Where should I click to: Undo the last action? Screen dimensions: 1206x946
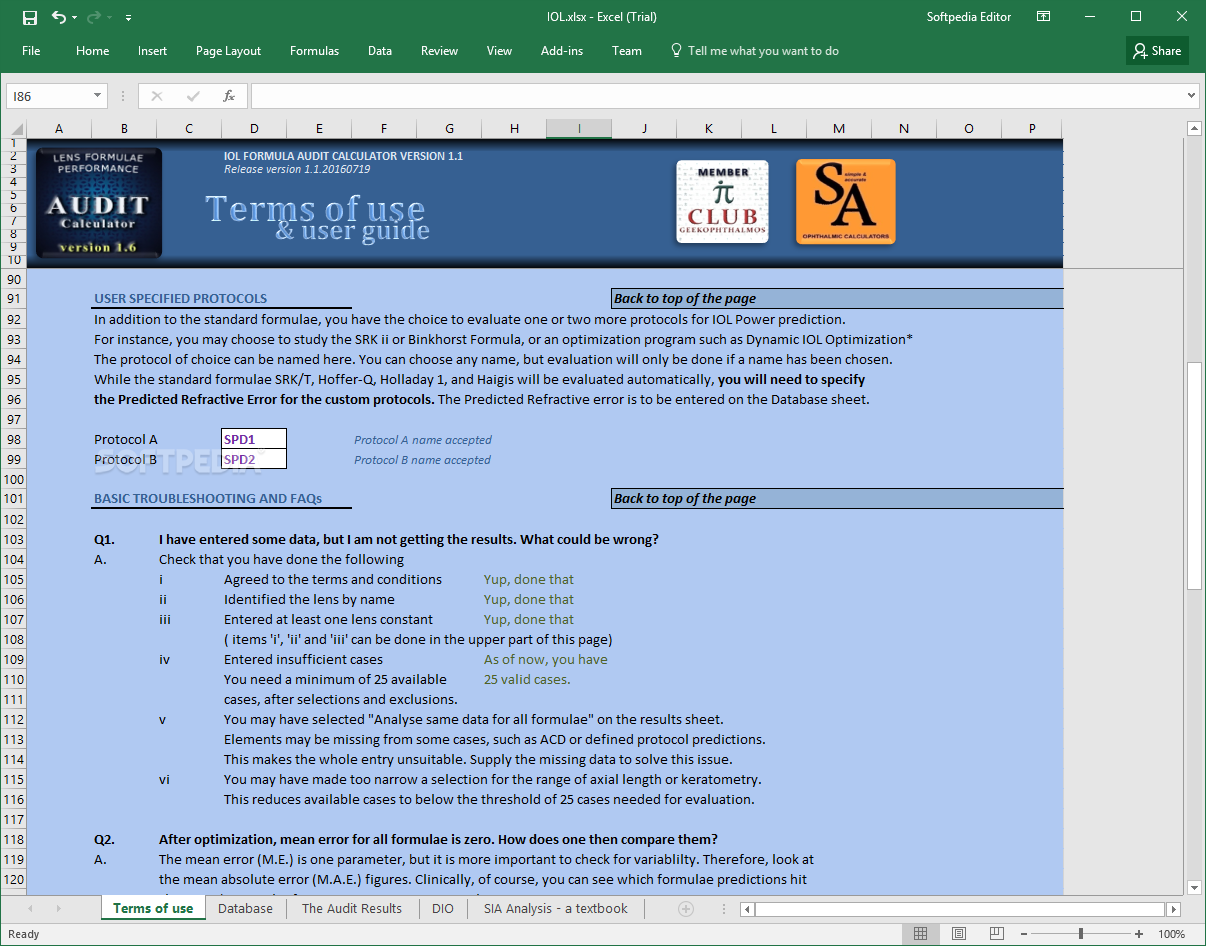point(58,17)
